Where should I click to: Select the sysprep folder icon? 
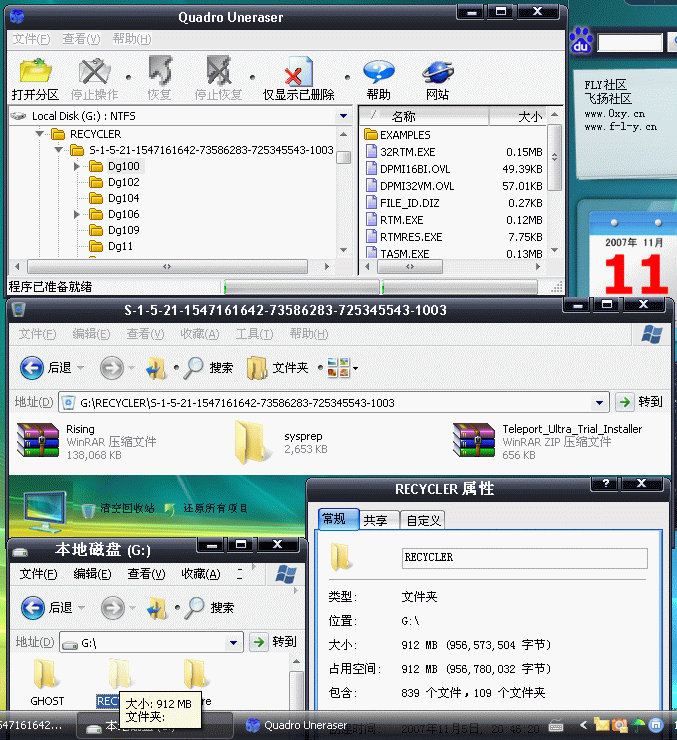252,442
